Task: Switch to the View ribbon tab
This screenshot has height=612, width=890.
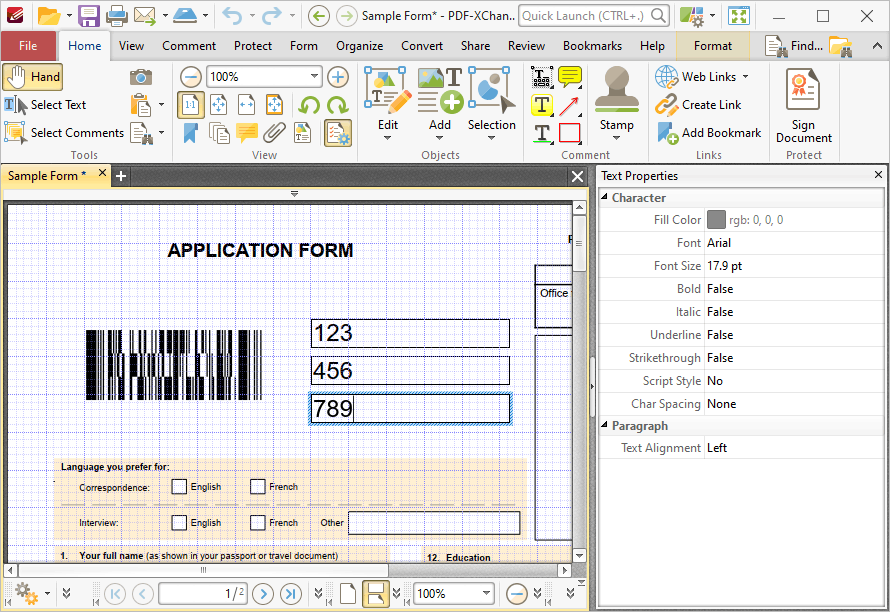Action: 131,46
